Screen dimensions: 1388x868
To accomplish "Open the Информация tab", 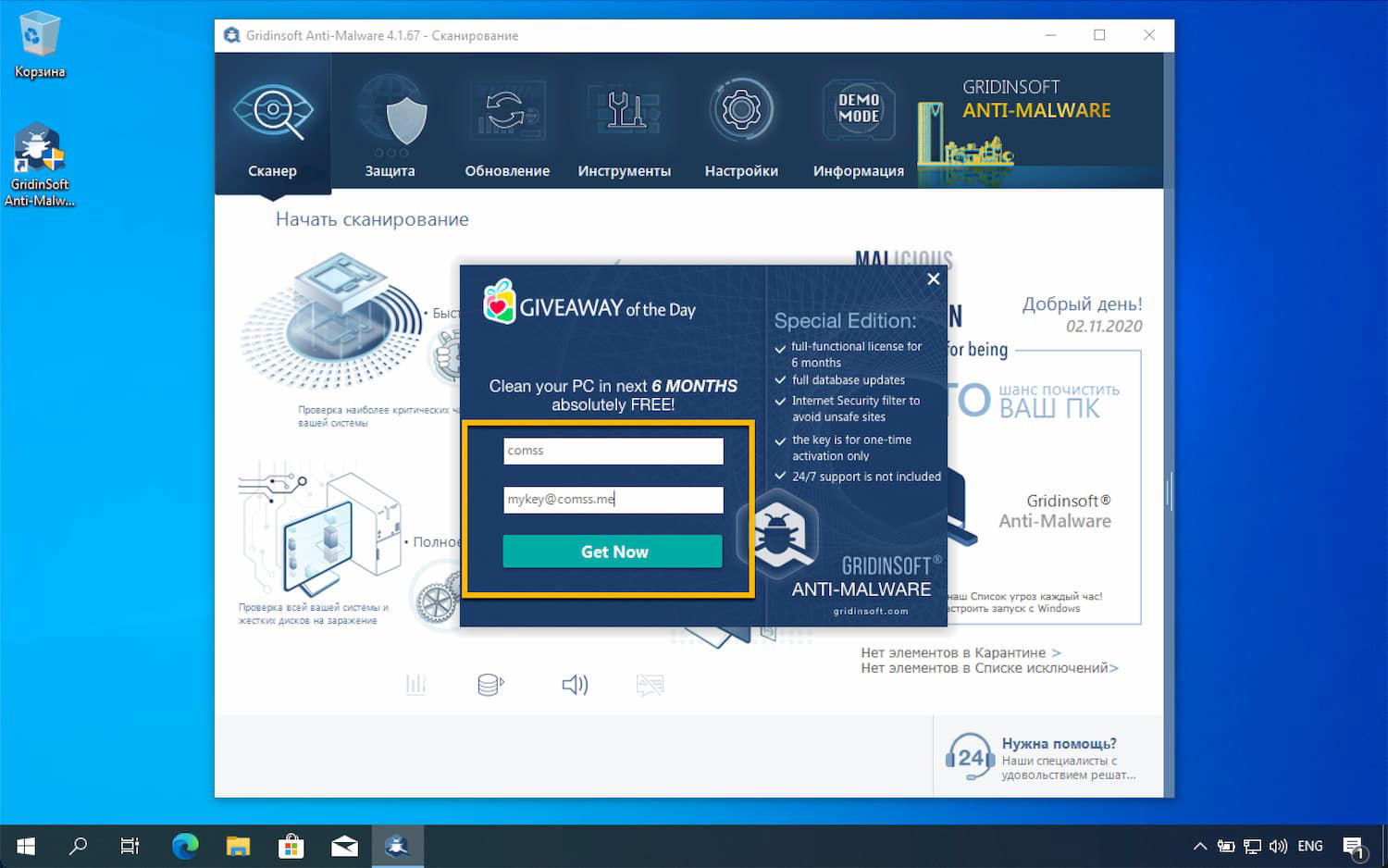I will coord(858,170).
